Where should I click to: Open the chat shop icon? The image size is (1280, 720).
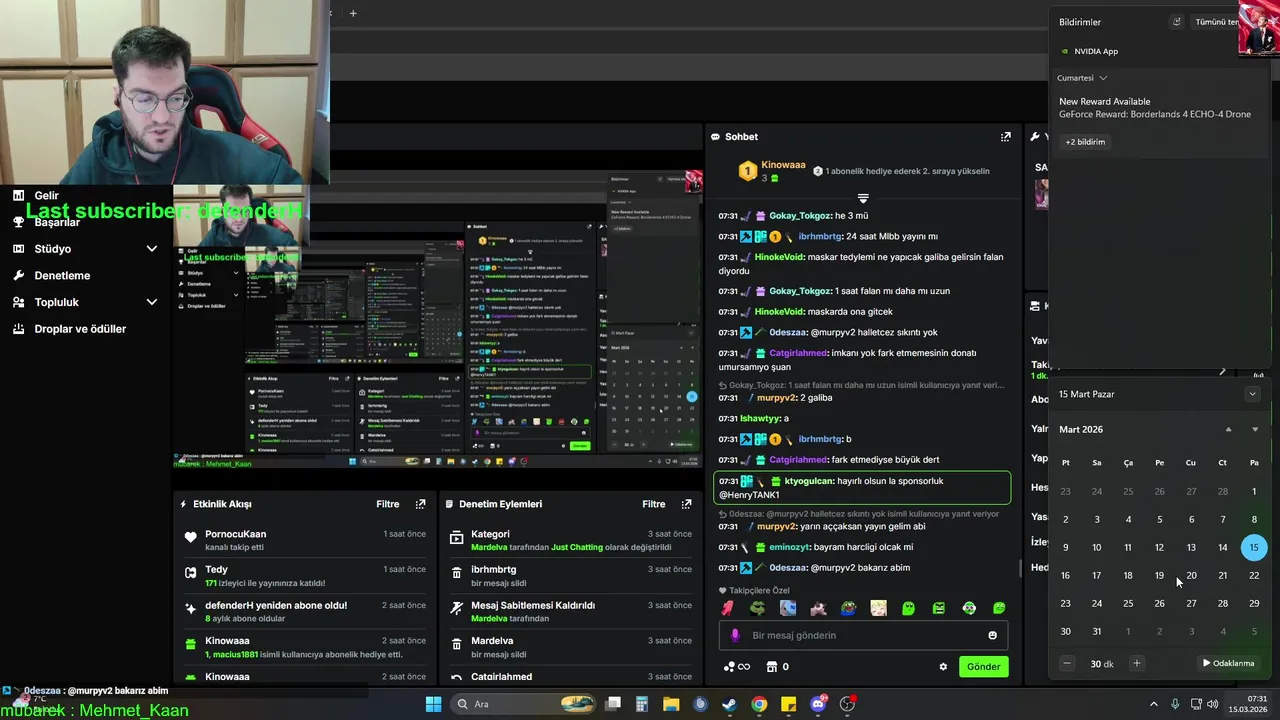(x=772, y=667)
